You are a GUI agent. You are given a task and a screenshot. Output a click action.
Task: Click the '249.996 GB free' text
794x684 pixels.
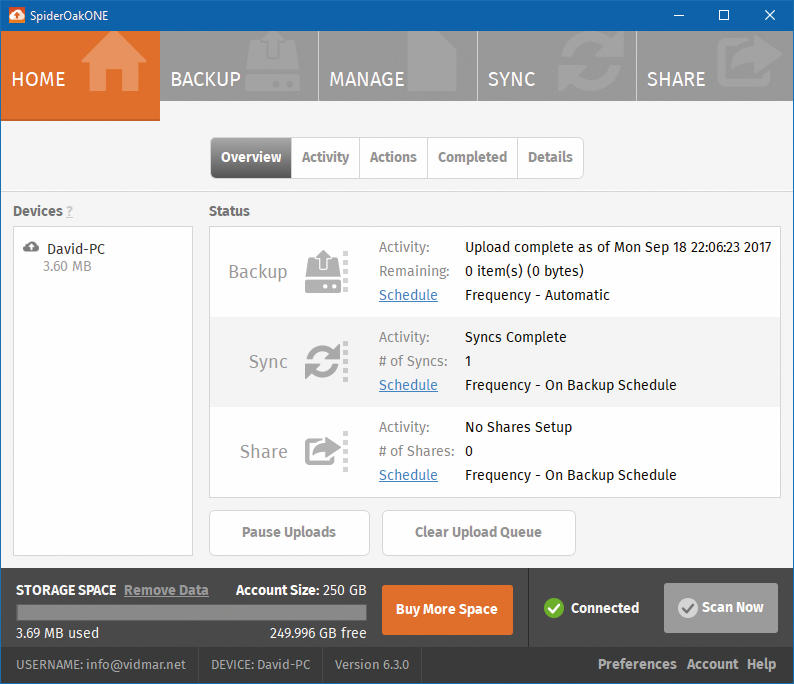[x=318, y=633]
